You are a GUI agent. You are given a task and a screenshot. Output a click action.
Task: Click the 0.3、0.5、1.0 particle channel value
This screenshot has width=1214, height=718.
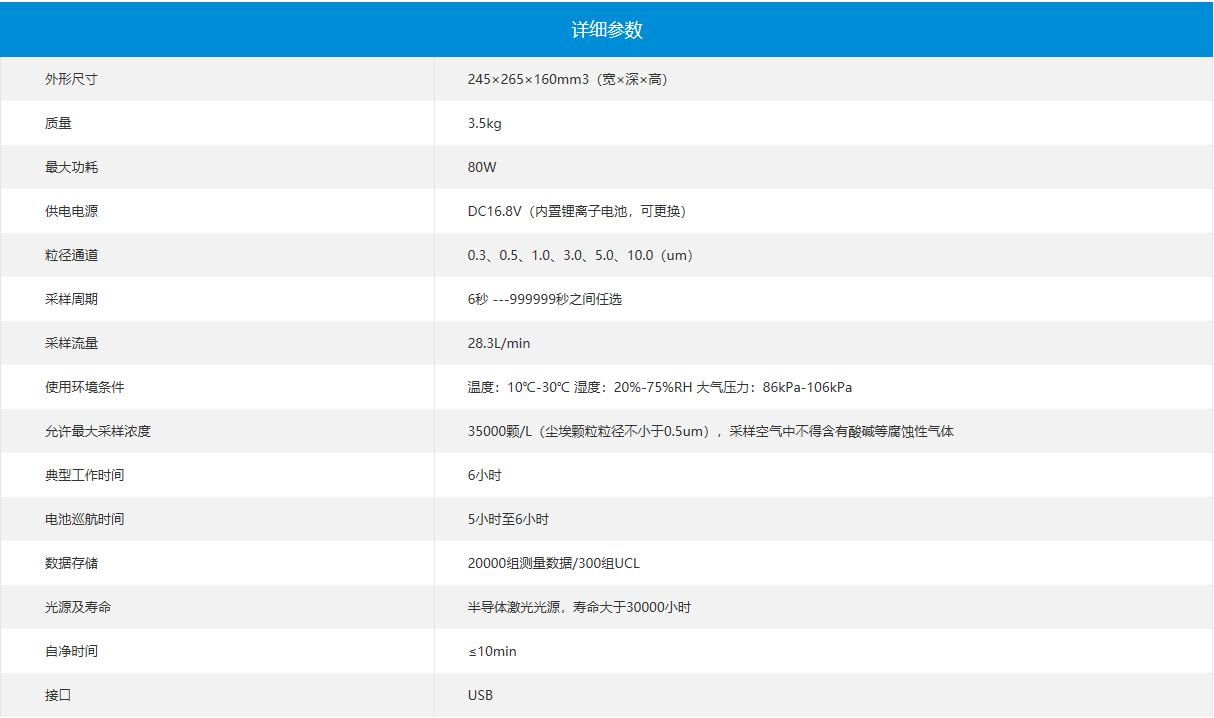coord(581,255)
